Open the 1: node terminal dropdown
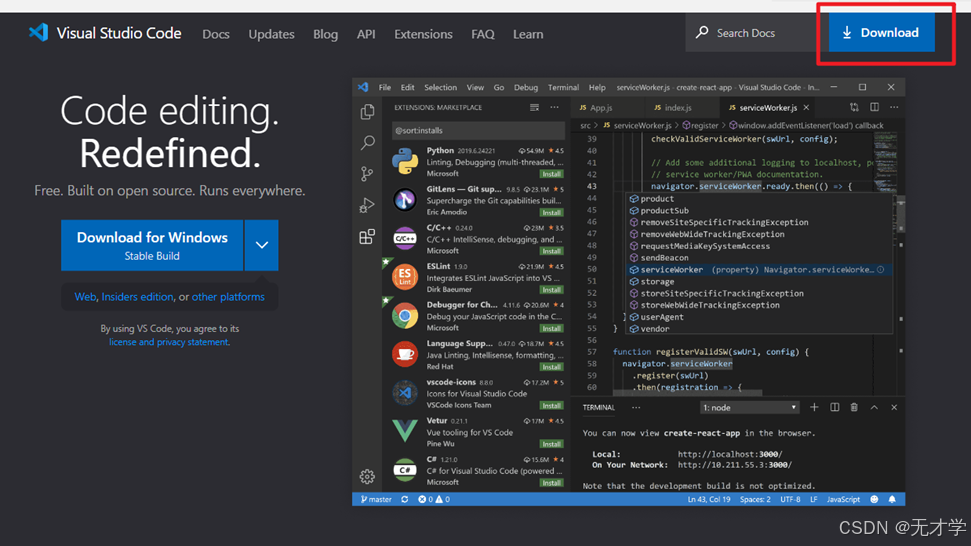Viewport: 971px width, 546px height. tap(749, 408)
